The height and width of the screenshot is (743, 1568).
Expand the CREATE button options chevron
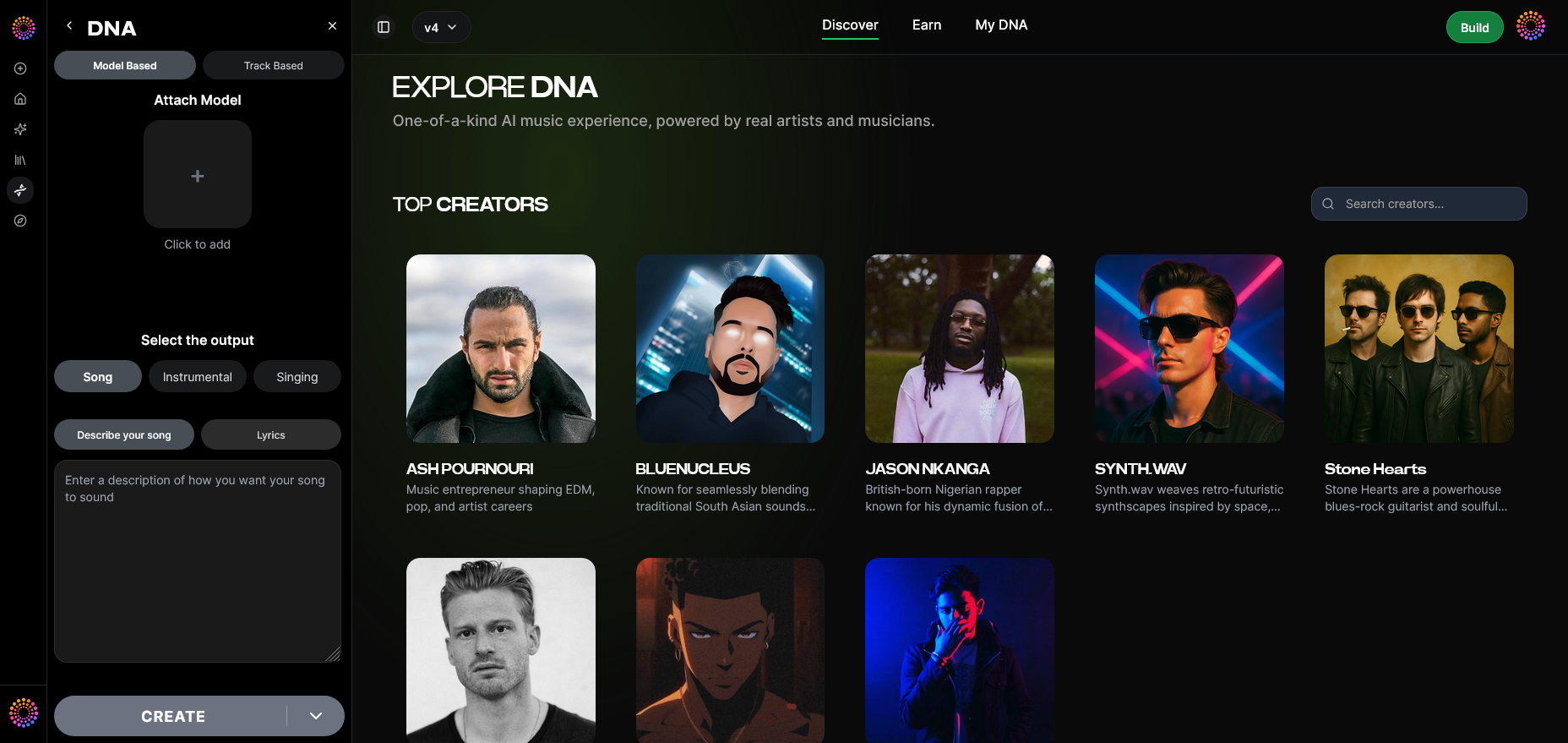click(x=316, y=716)
